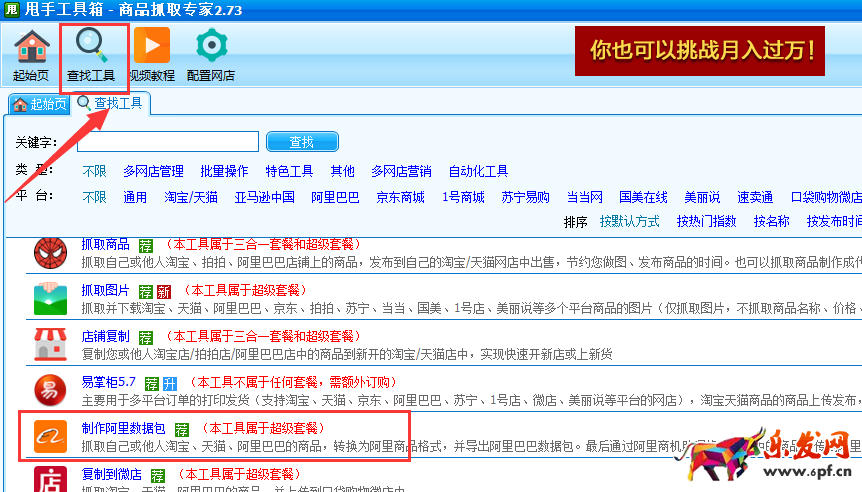
Task: Open the 店铺复制 tool link
Action: coord(106,336)
